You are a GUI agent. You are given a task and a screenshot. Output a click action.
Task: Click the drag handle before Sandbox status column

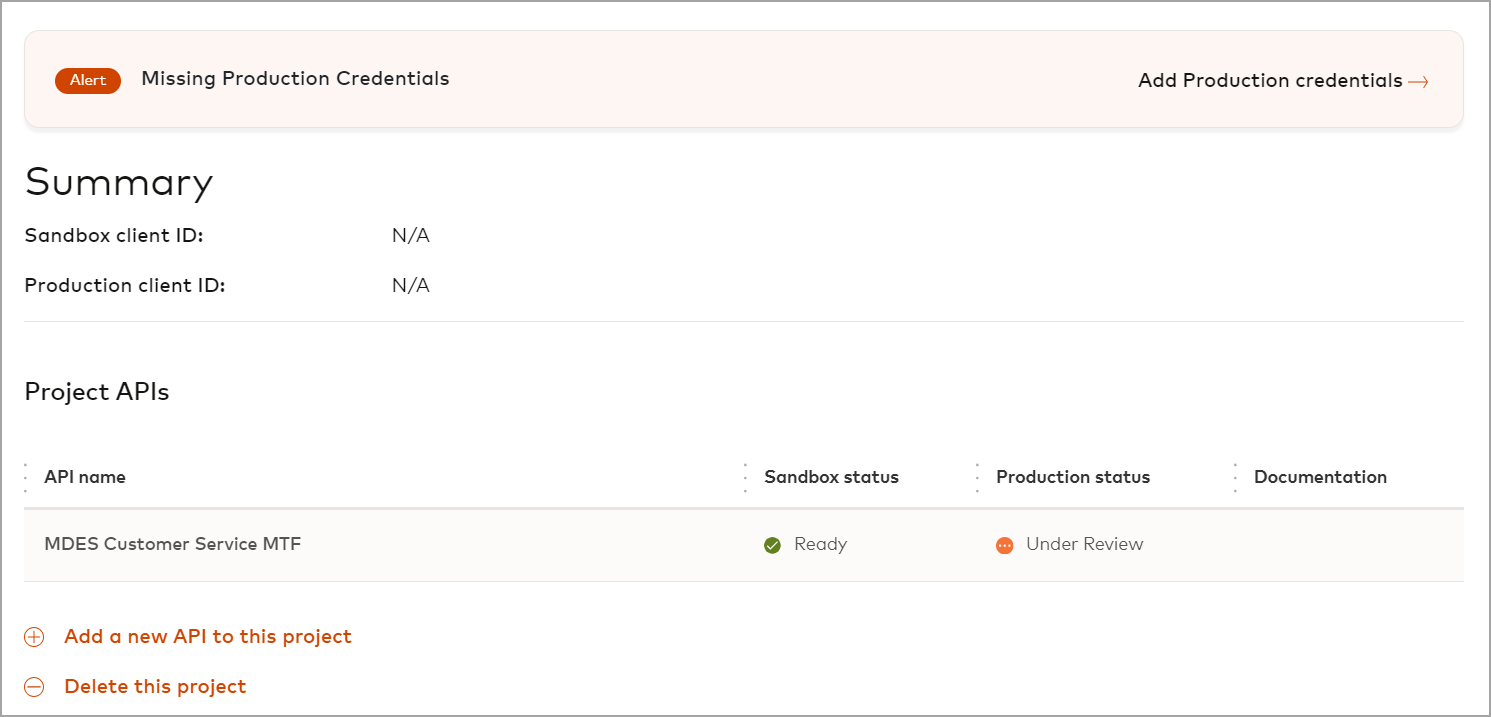click(745, 478)
